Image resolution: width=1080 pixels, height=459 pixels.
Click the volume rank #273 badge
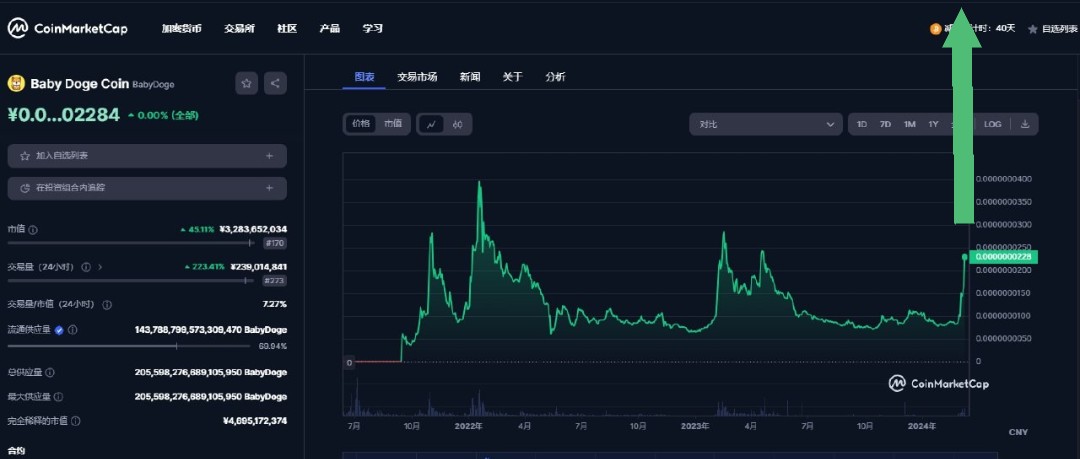[x=276, y=281]
